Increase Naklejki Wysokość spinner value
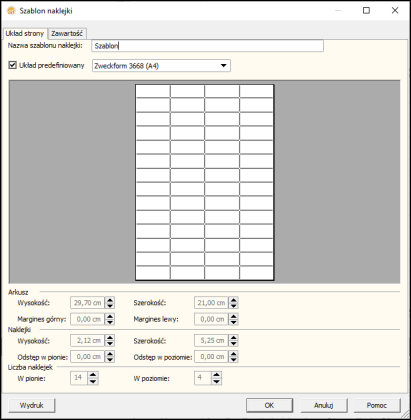Screen dimensions: 411x420 coord(109,337)
